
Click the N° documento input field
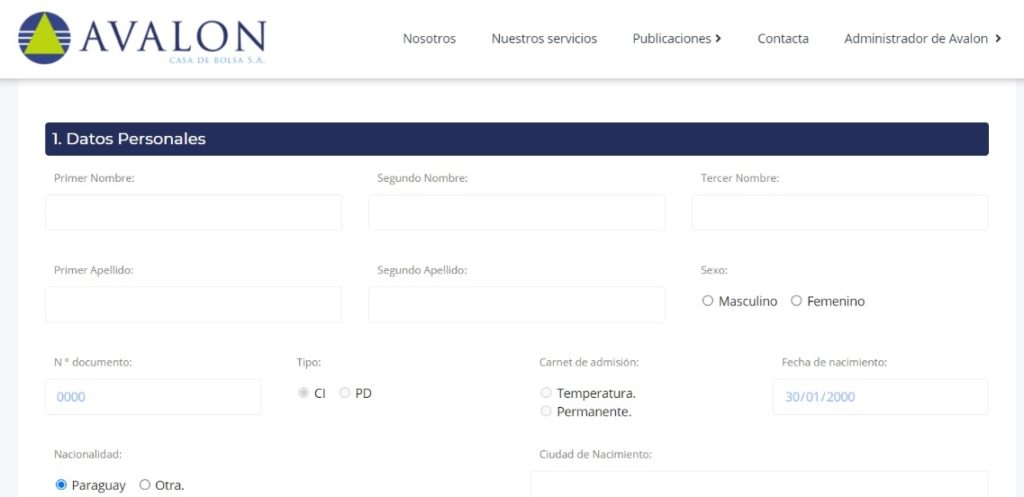152,397
